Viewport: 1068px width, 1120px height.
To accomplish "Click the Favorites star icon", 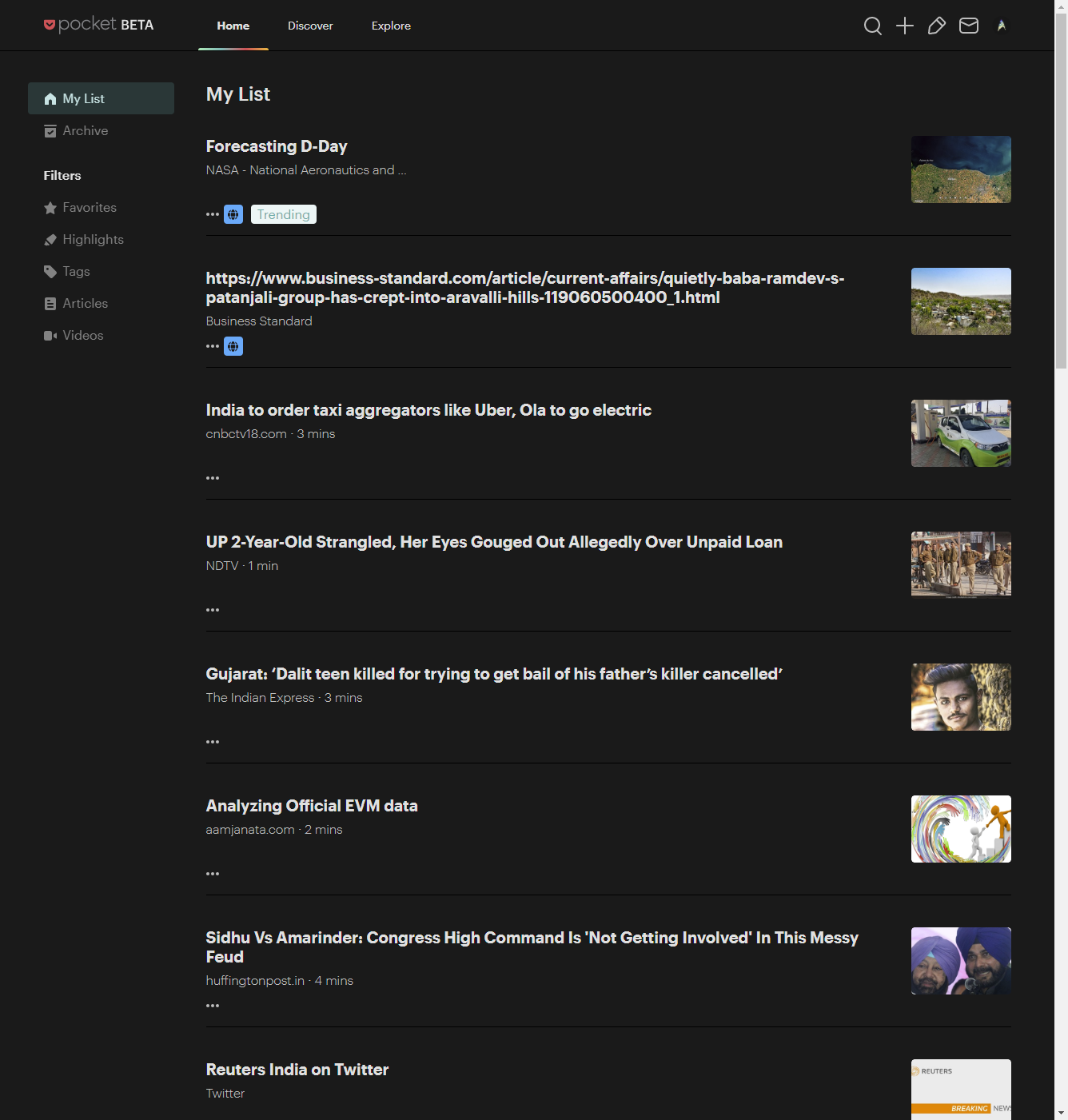I will (50, 208).
